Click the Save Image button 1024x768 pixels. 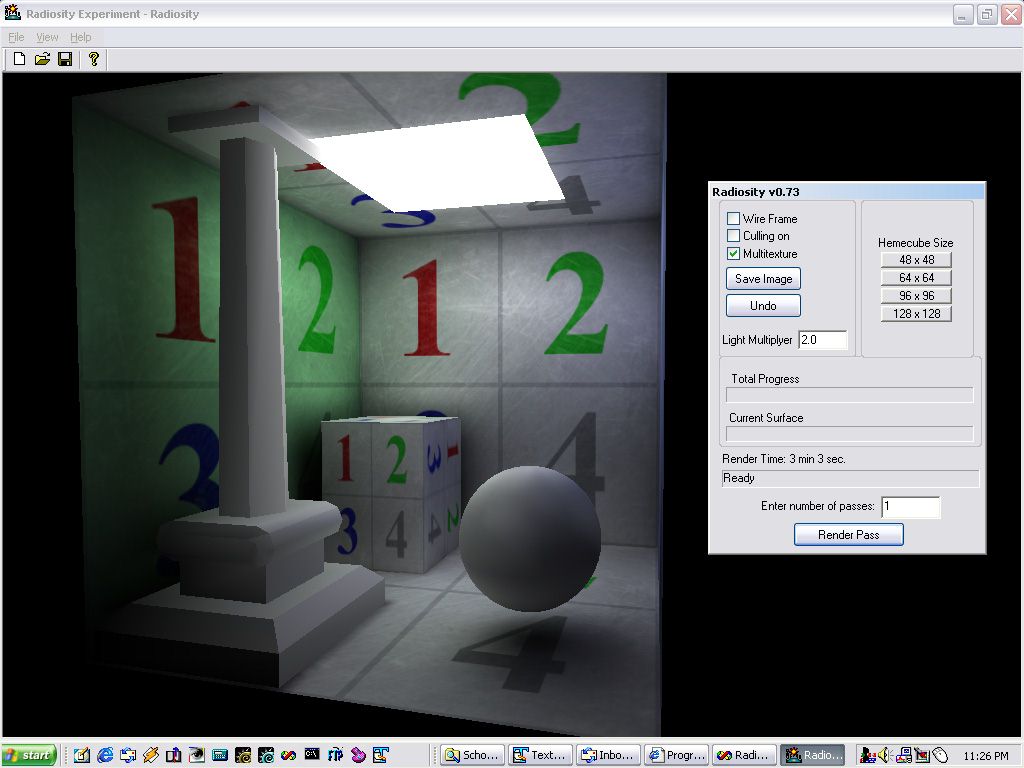point(763,279)
